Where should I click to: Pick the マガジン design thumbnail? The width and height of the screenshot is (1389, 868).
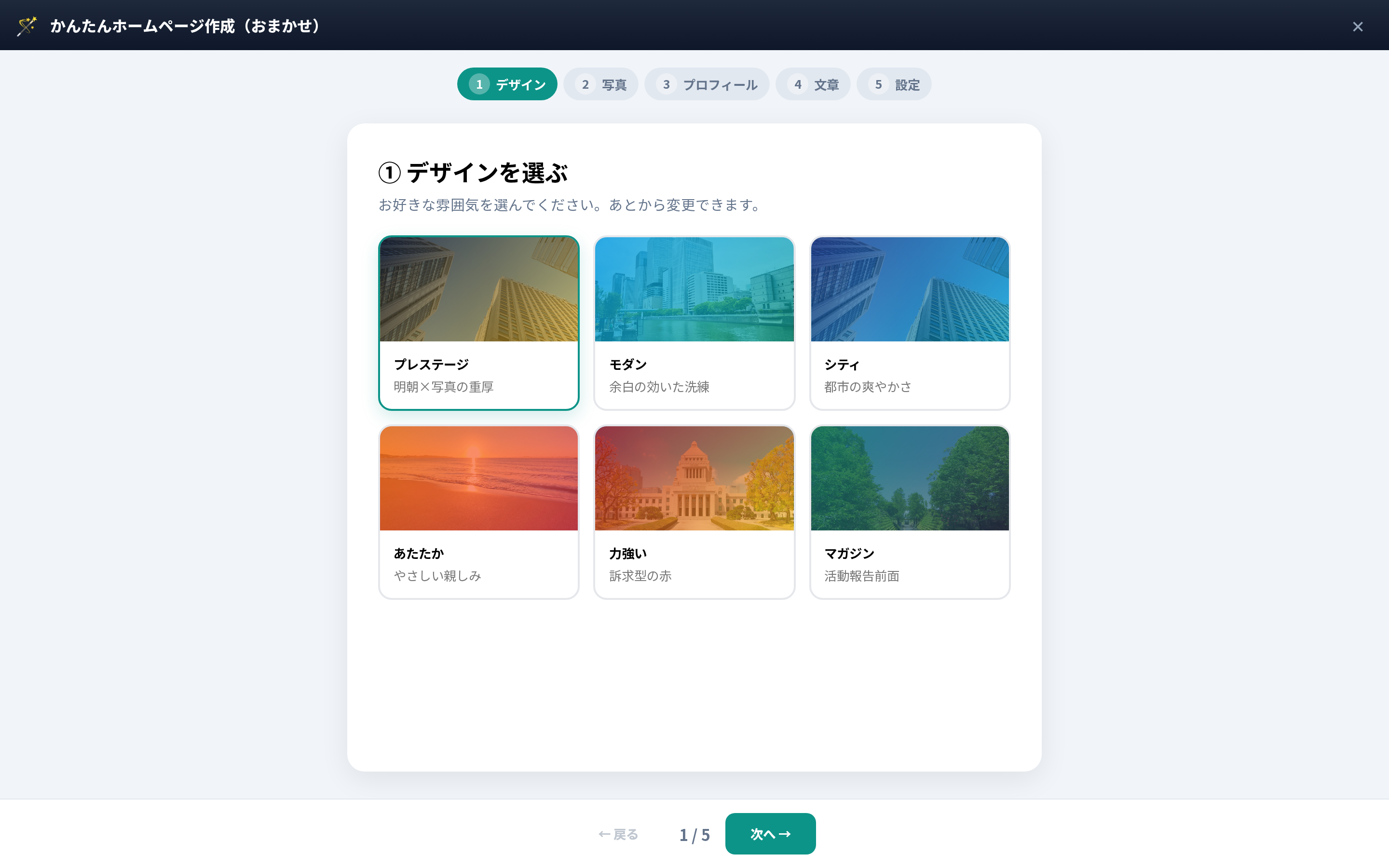910,478
